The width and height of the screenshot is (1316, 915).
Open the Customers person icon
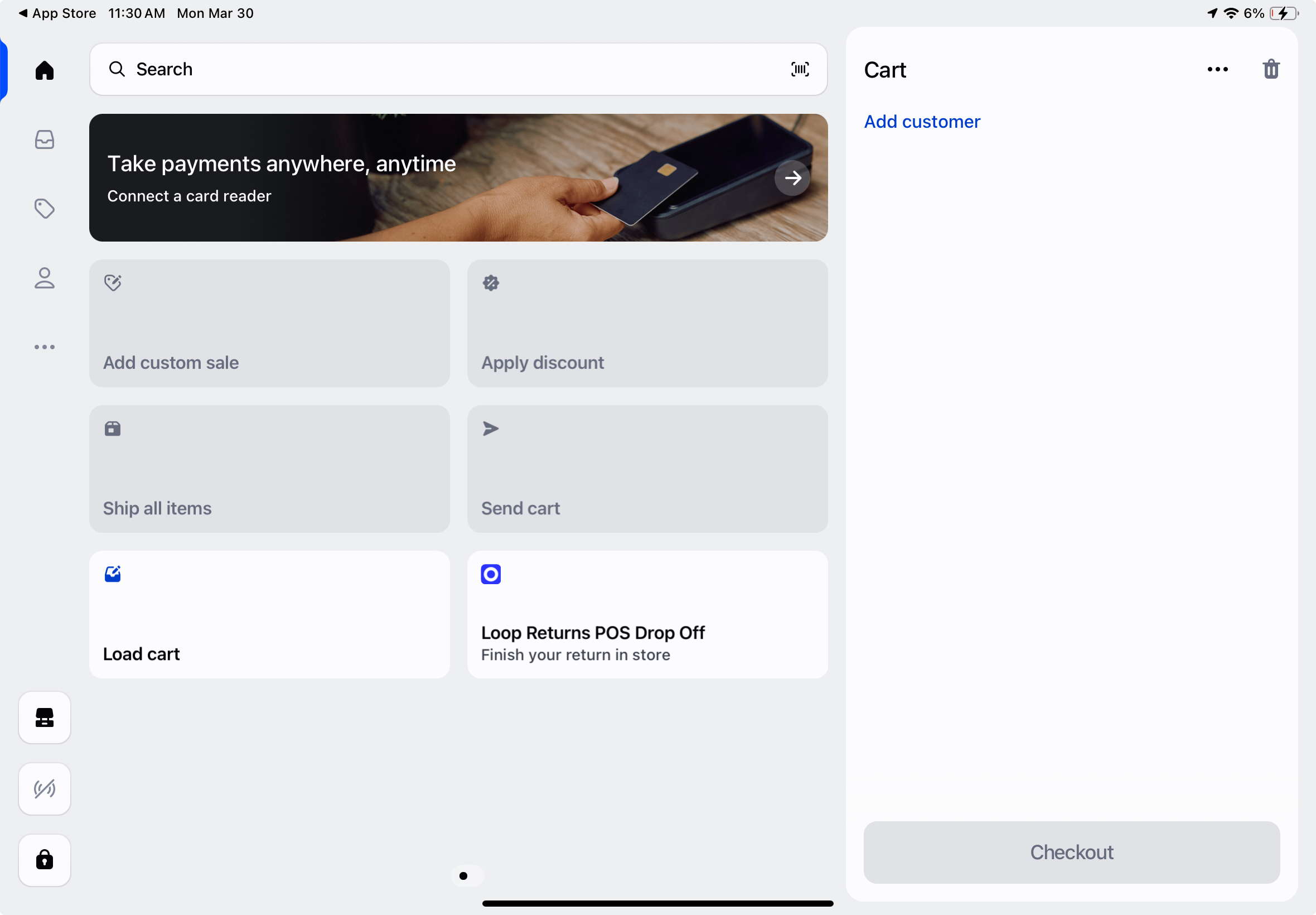click(x=44, y=278)
